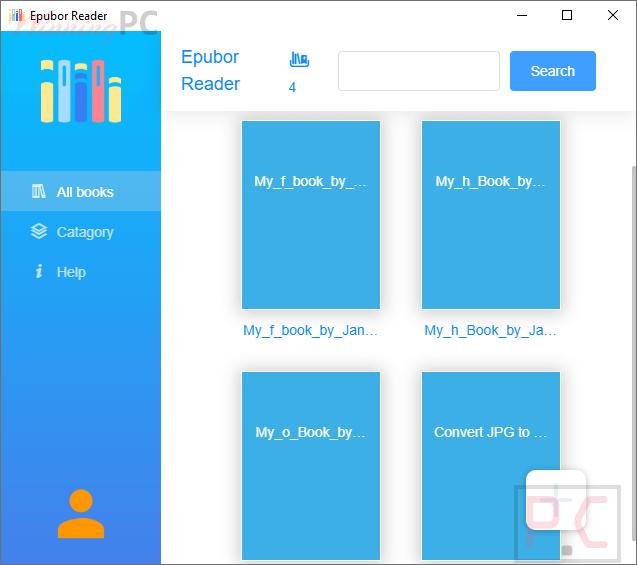Minimize the Epubor Reader window
Viewport: 637px width, 565px height.
tap(522, 15)
